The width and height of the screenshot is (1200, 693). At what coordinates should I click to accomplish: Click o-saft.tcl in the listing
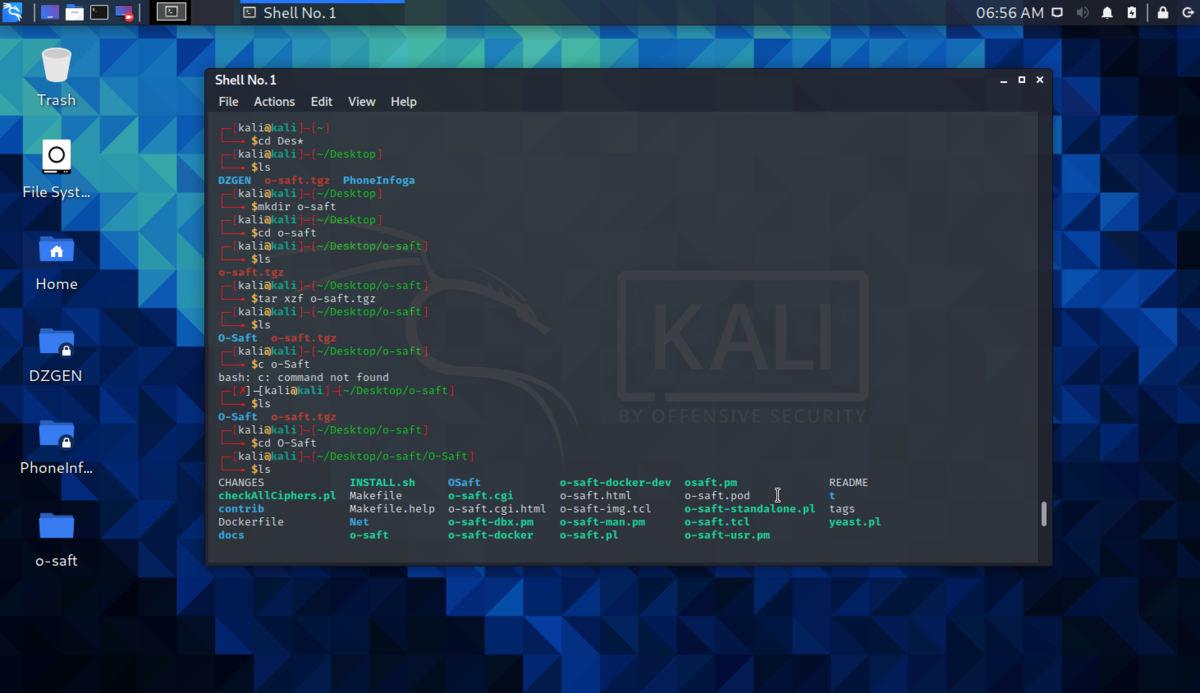pos(717,522)
